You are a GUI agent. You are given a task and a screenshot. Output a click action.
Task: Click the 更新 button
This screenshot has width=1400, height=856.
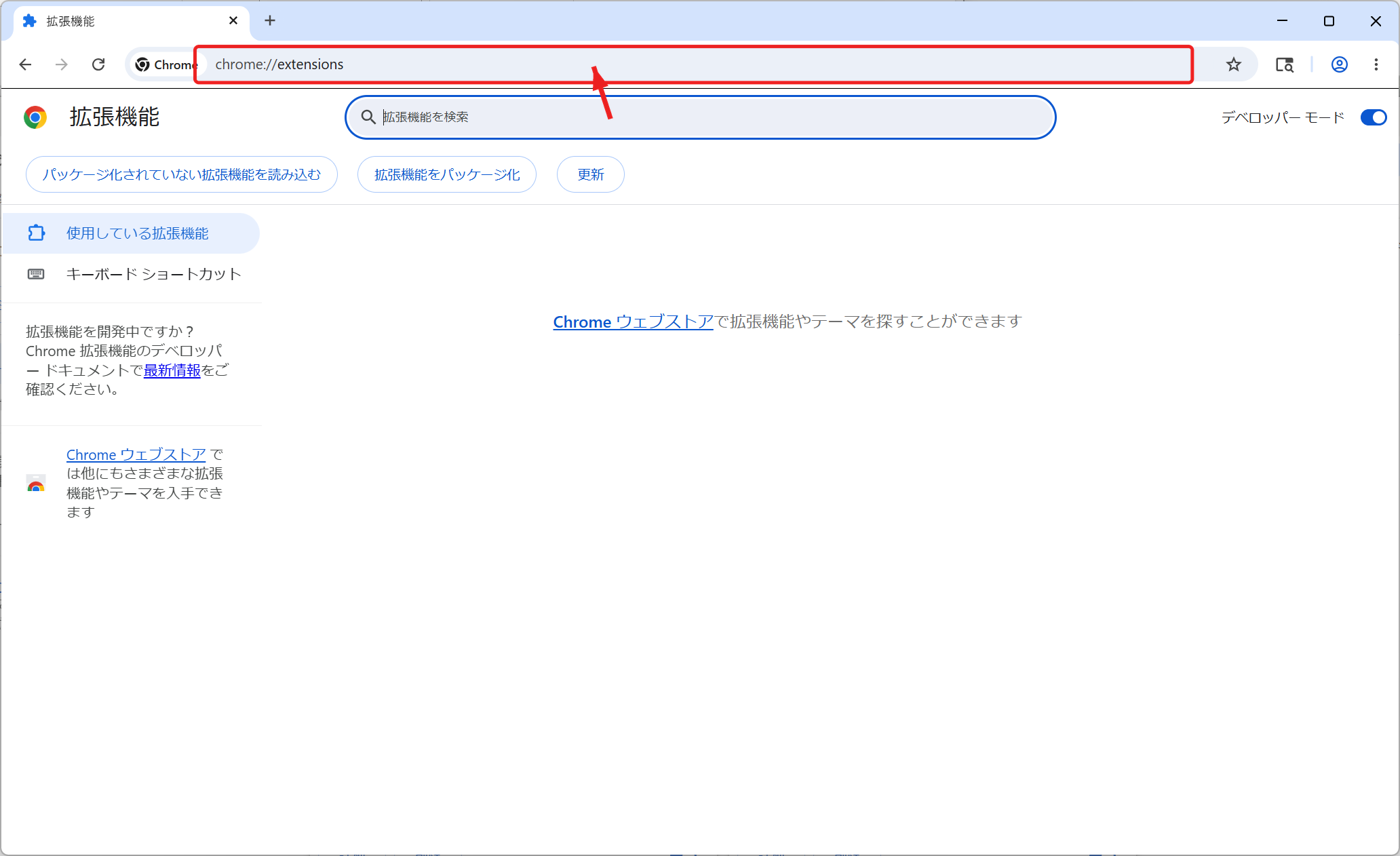(x=591, y=174)
